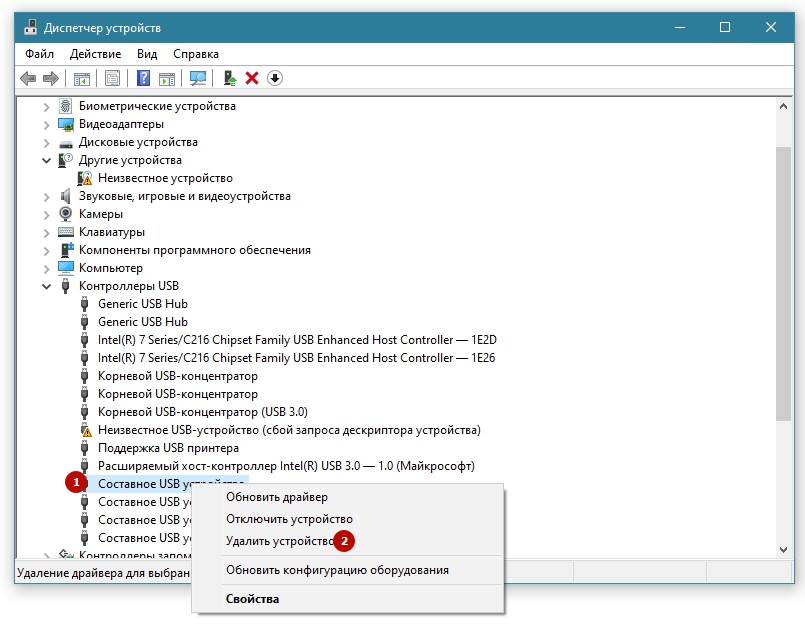Expand the Видеоадаптеры category
805x633 pixels.
(47, 124)
